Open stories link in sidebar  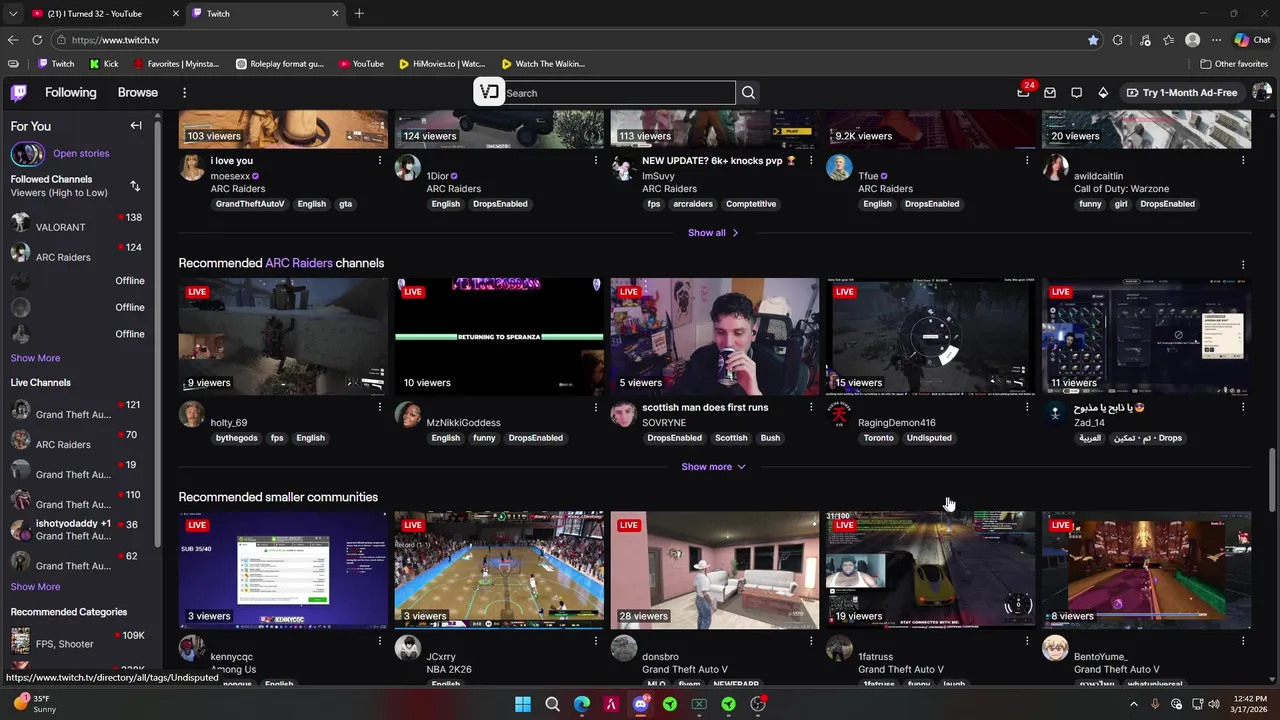[81, 154]
